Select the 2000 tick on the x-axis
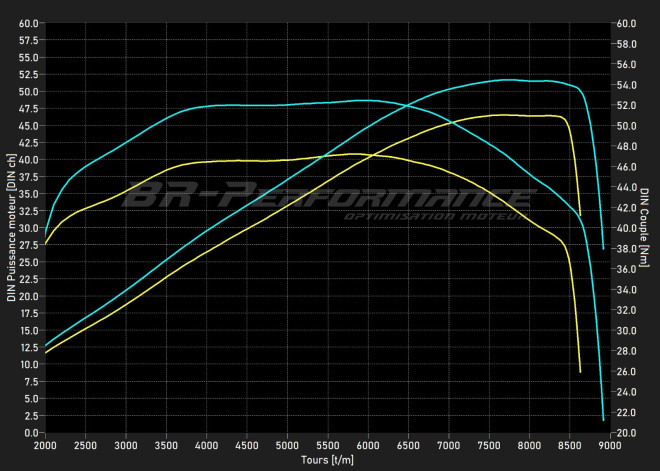 click(x=45, y=445)
